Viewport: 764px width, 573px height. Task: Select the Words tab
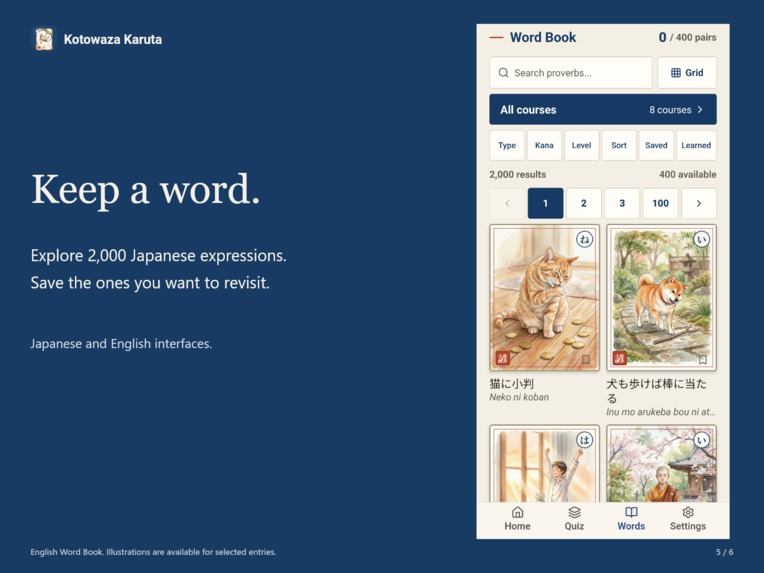tap(631, 519)
